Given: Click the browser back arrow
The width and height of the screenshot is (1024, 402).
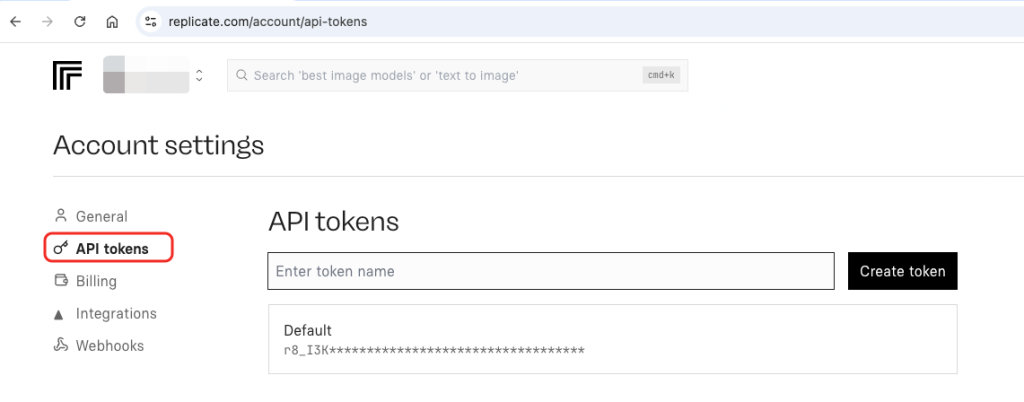Looking at the screenshot, I should point(15,21).
